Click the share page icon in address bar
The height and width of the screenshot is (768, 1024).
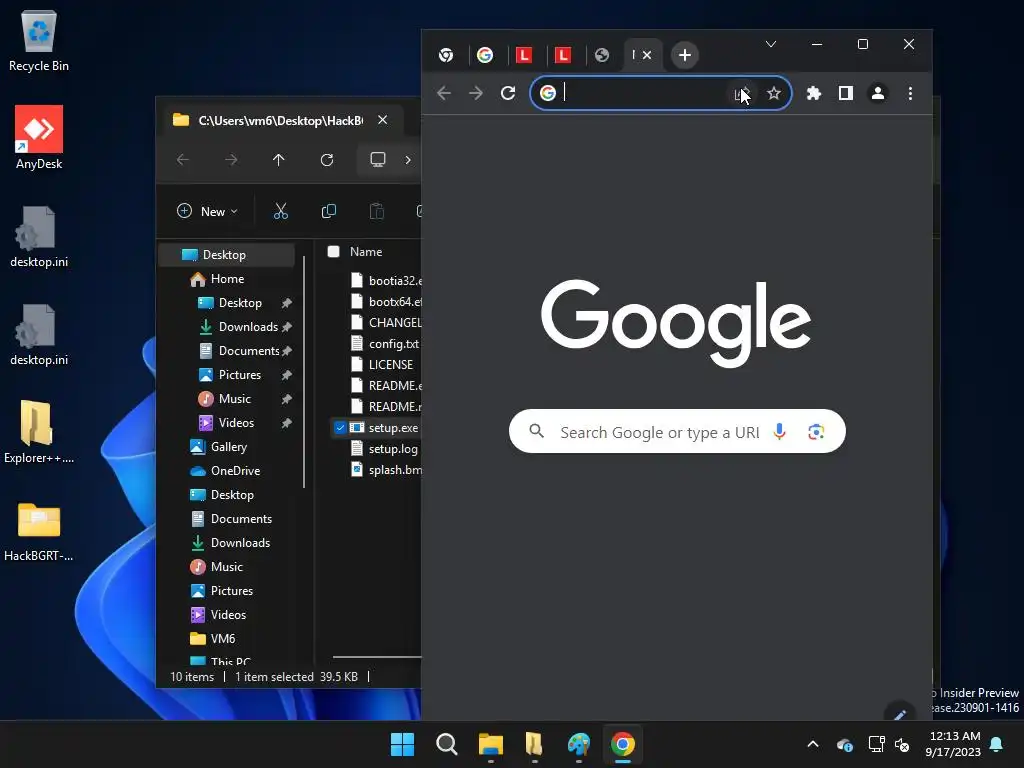coord(742,94)
